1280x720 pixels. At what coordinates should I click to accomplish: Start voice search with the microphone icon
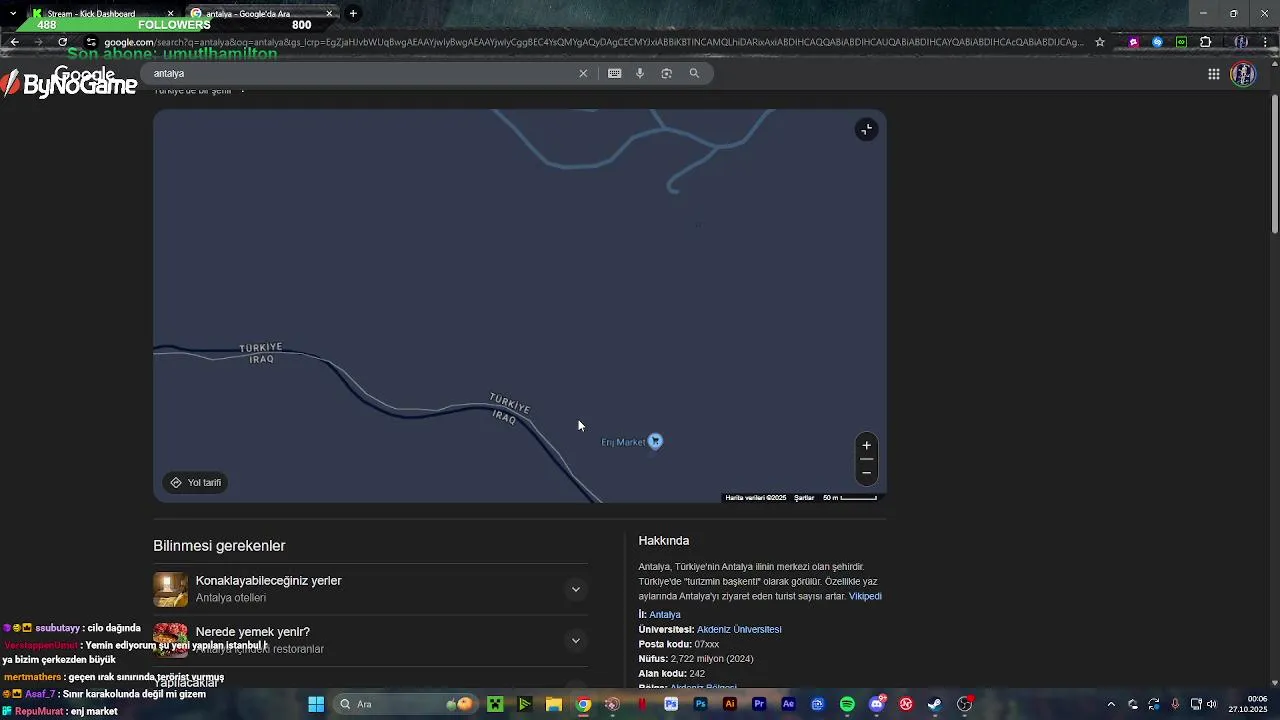pyautogui.click(x=640, y=73)
